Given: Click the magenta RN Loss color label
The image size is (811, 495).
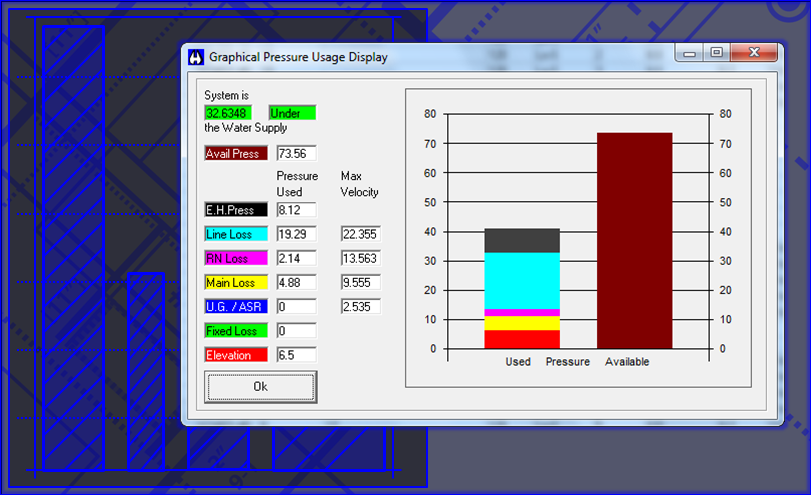Looking at the screenshot, I should (x=235, y=258).
